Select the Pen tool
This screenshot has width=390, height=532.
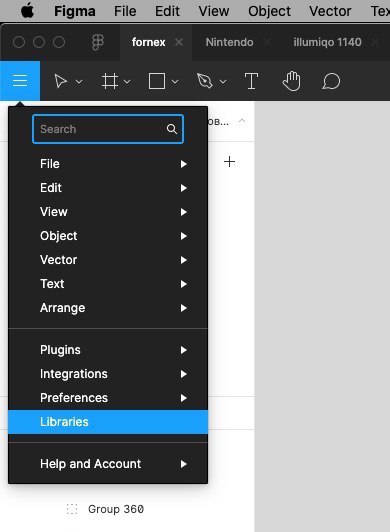point(205,81)
